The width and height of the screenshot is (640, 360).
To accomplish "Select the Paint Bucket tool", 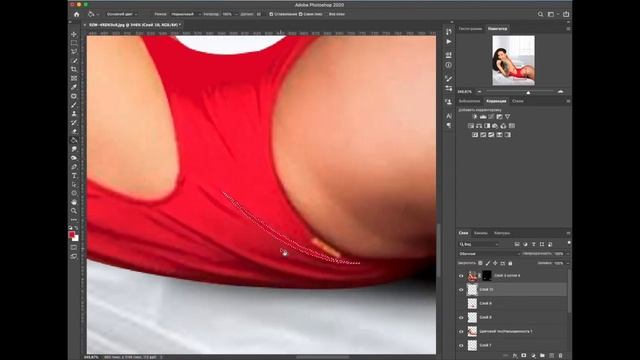I will (74, 140).
